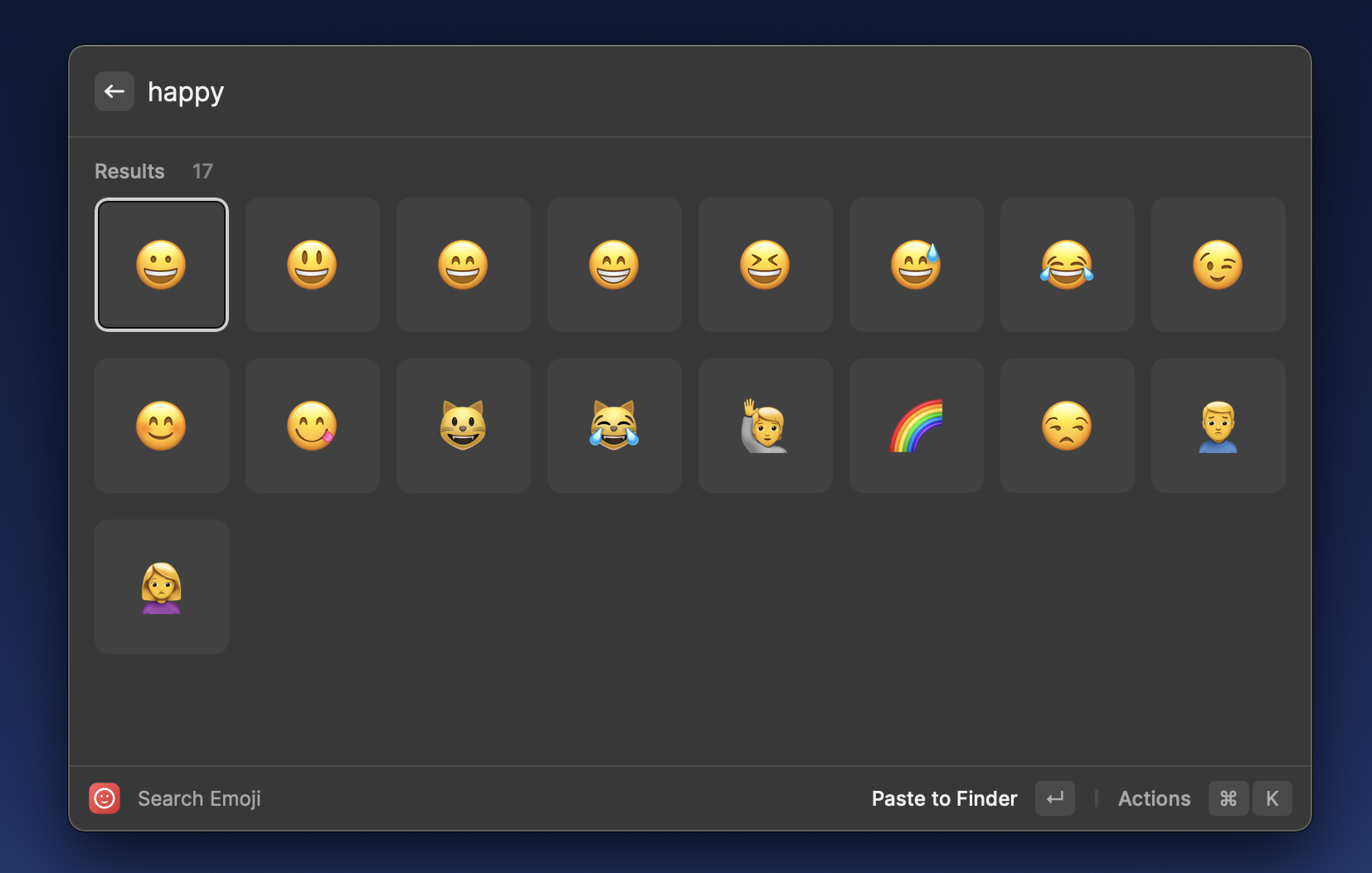Choose the squinting laughing face emoji
Viewport: 1372px width, 873px height.
(766, 265)
